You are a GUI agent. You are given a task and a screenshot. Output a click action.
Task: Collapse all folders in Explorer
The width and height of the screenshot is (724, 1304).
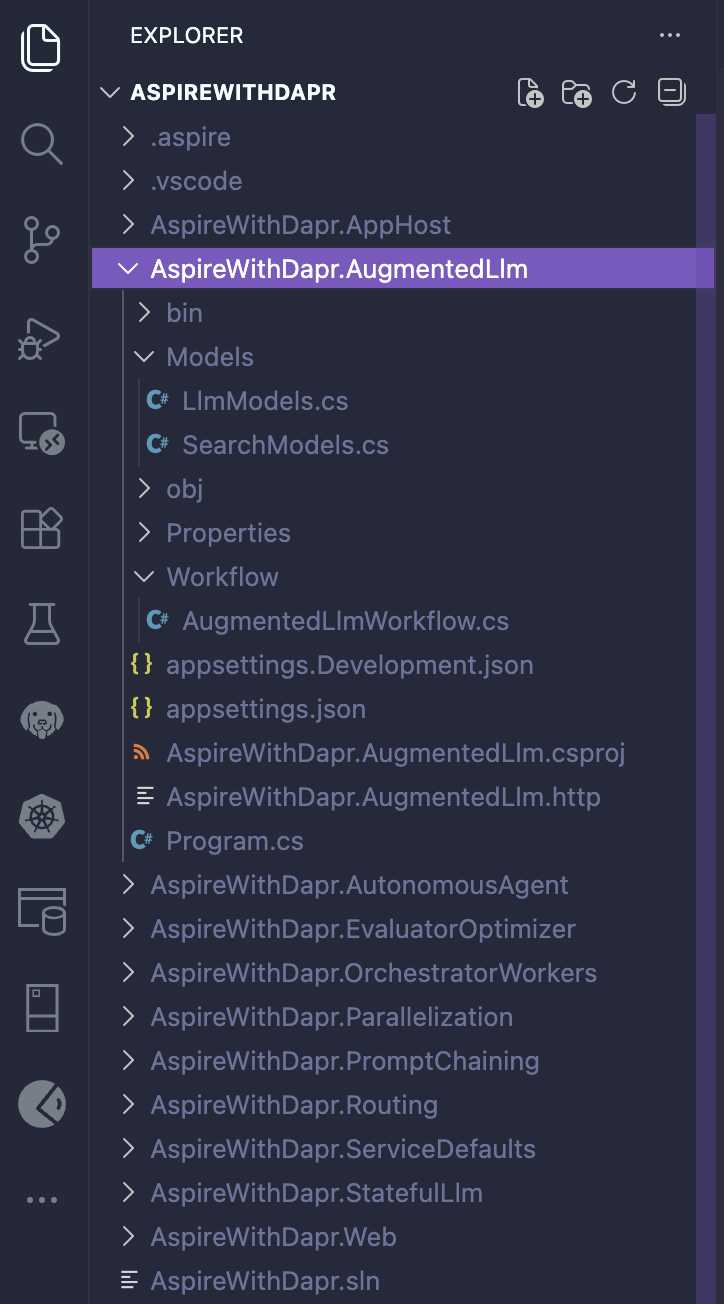click(x=671, y=93)
